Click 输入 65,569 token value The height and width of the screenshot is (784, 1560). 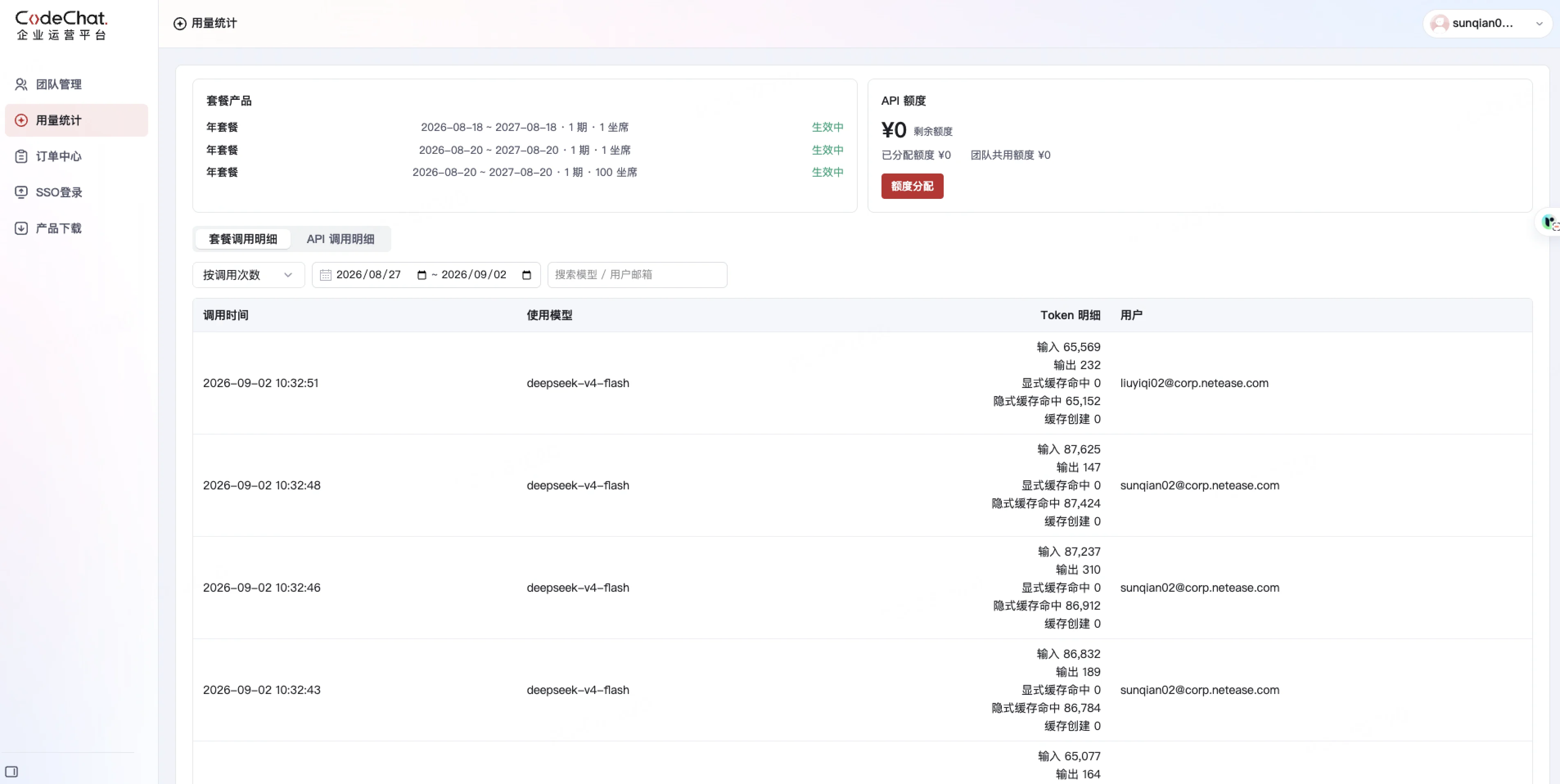pos(1068,347)
